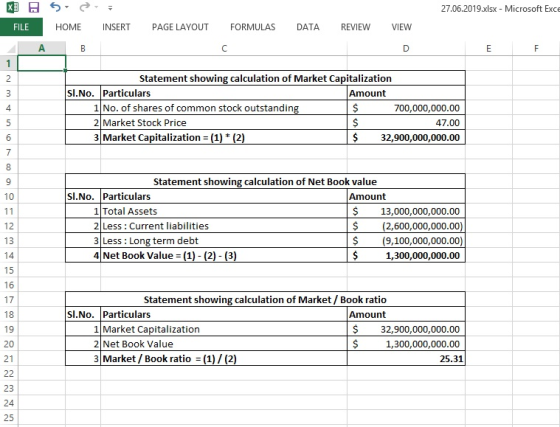
Task: Click 'Less : Current liabilities' cell
Action: (224, 226)
